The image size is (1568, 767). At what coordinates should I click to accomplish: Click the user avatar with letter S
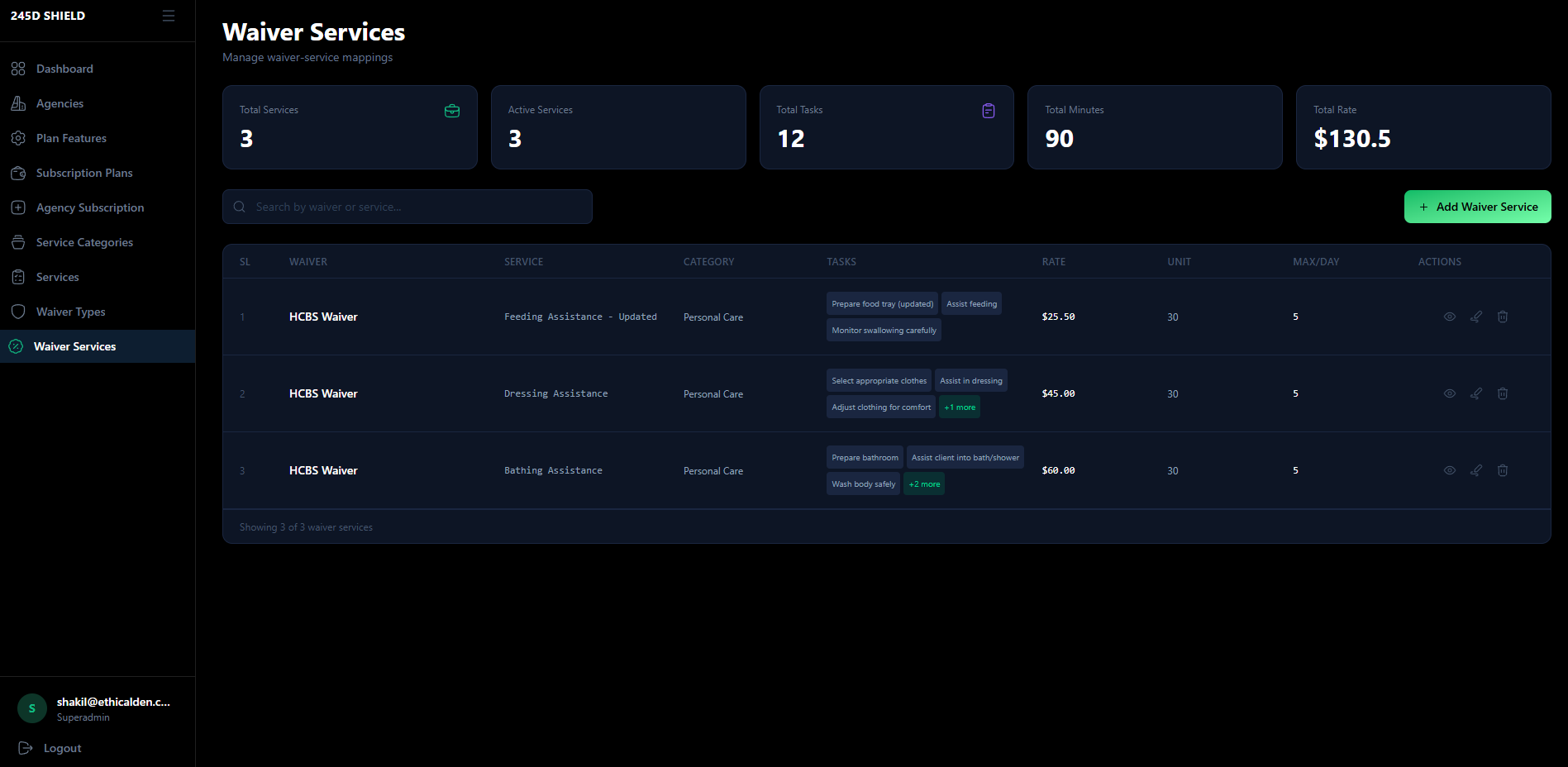(x=32, y=708)
